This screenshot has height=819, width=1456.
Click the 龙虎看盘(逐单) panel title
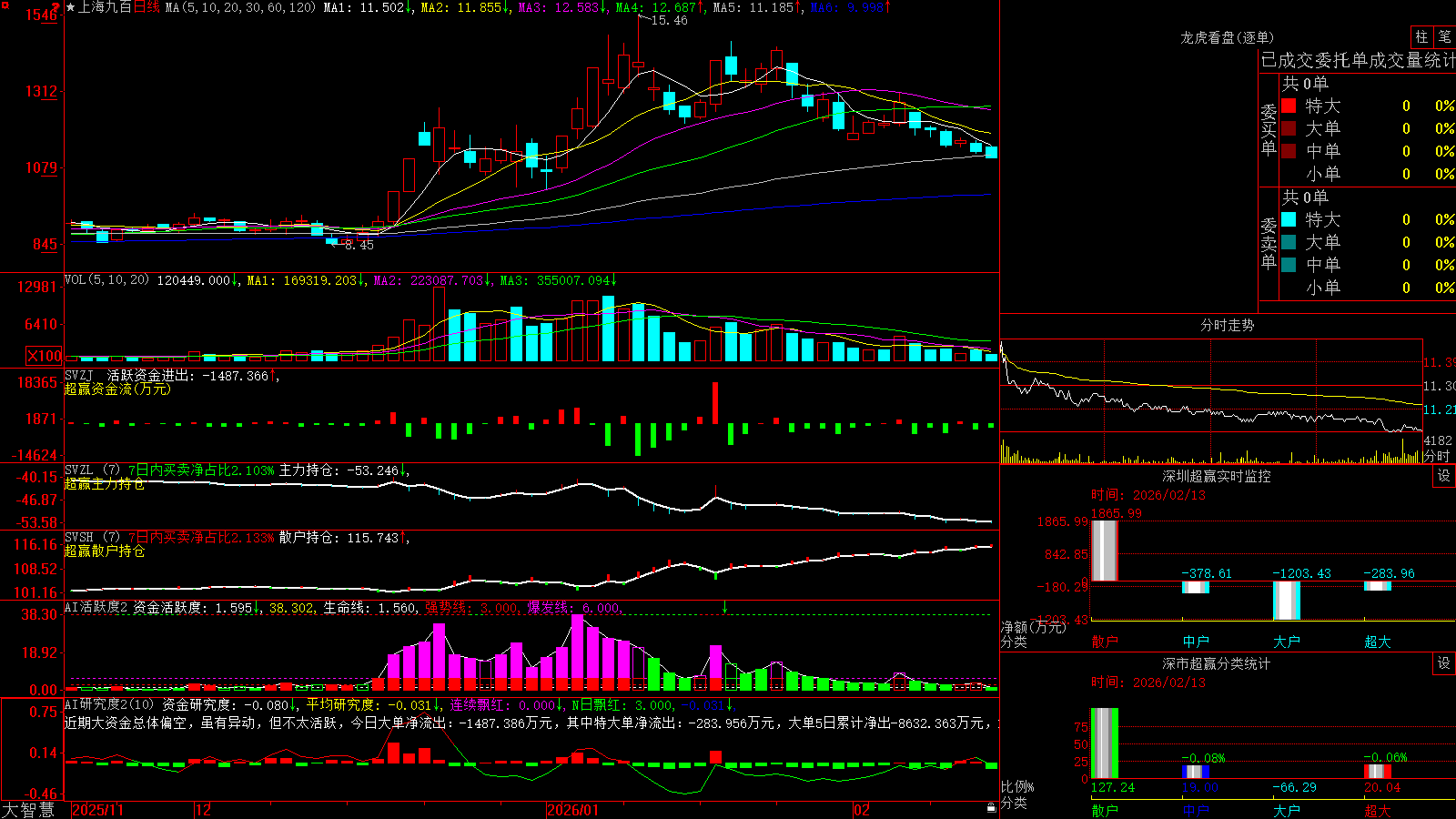tap(1227, 37)
